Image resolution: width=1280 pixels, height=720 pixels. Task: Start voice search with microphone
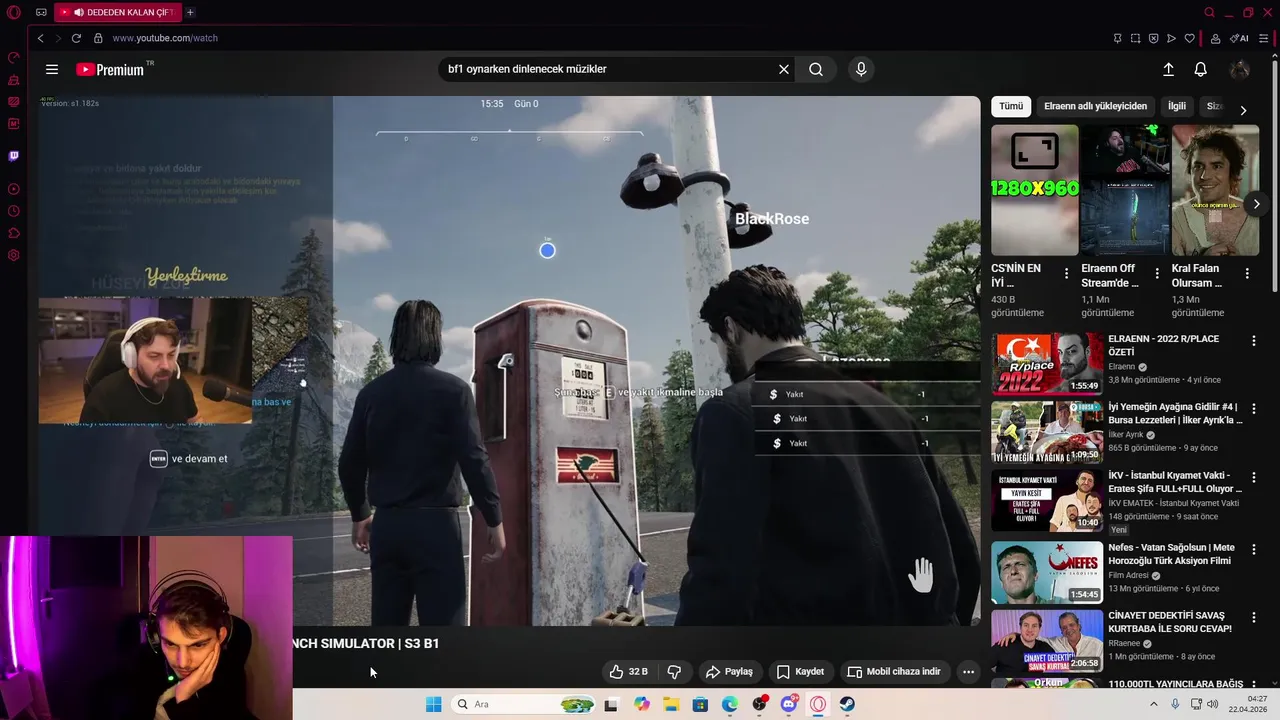[861, 69]
